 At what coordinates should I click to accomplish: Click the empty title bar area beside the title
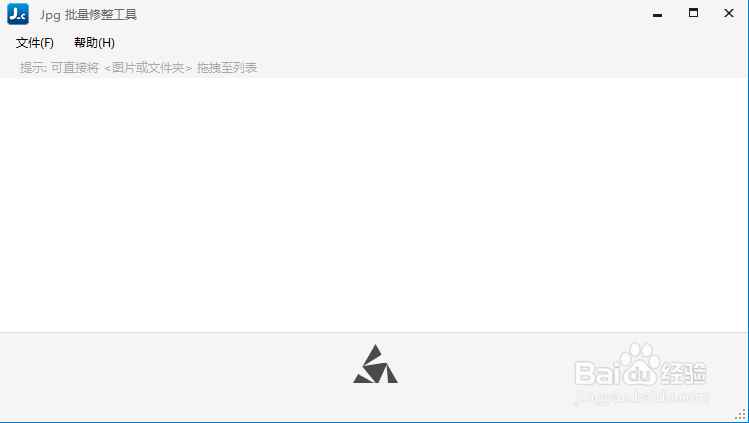(392, 14)
